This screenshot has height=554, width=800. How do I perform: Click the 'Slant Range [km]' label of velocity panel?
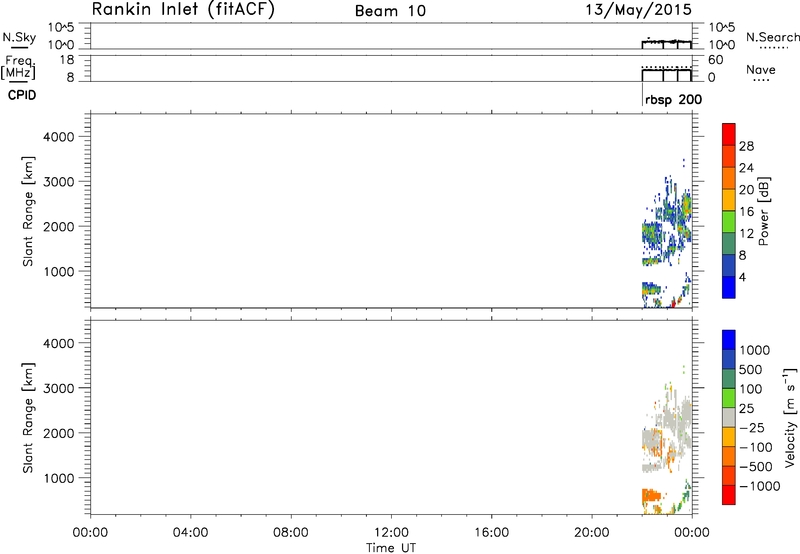[x=28, y=418]
